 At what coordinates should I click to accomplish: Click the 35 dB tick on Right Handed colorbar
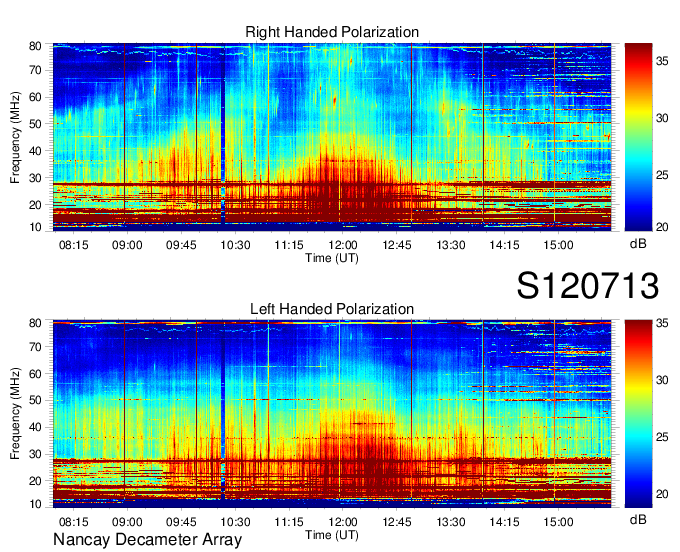point(662,62)
